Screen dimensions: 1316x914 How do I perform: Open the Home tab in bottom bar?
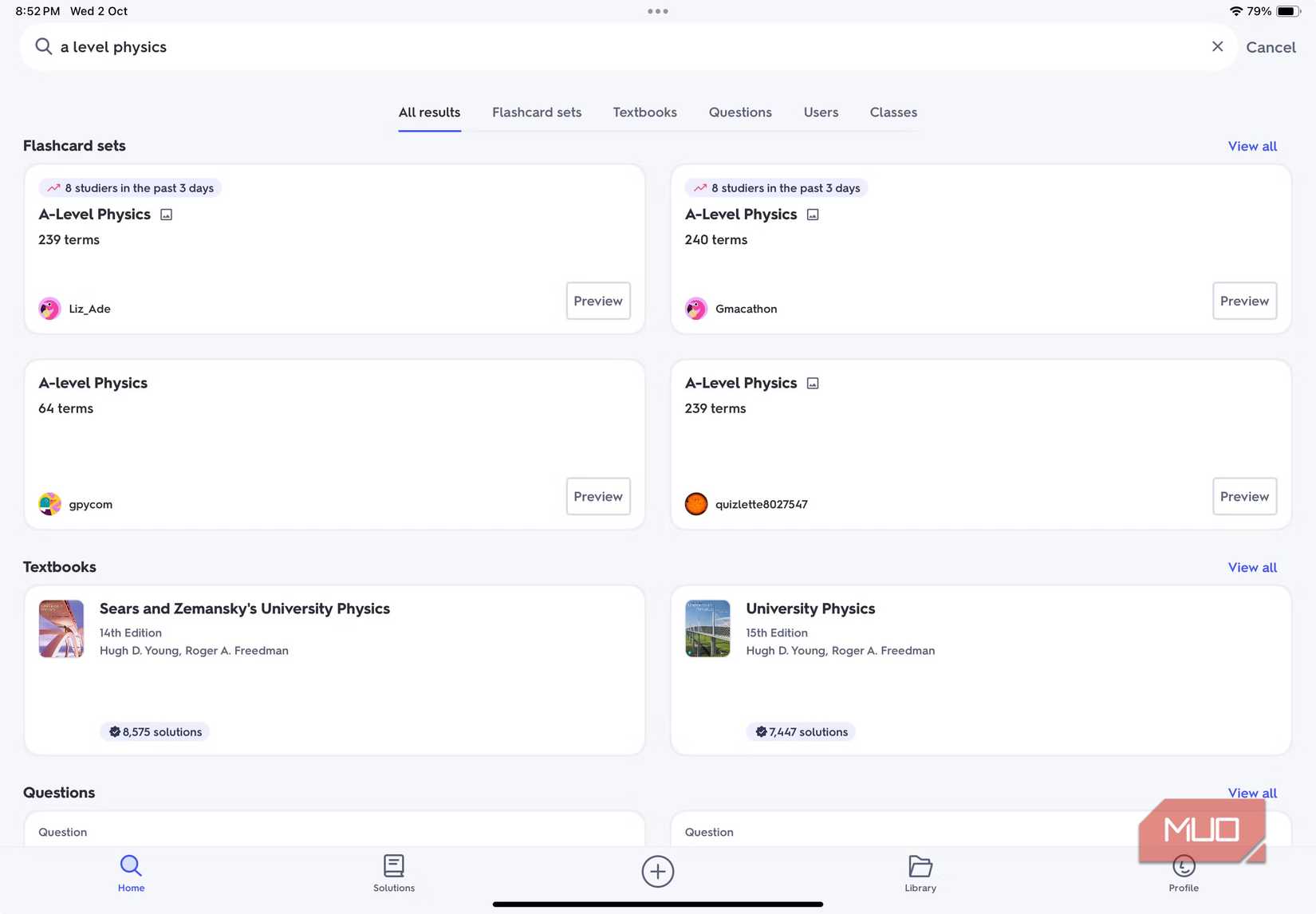(x=131, y=873)
